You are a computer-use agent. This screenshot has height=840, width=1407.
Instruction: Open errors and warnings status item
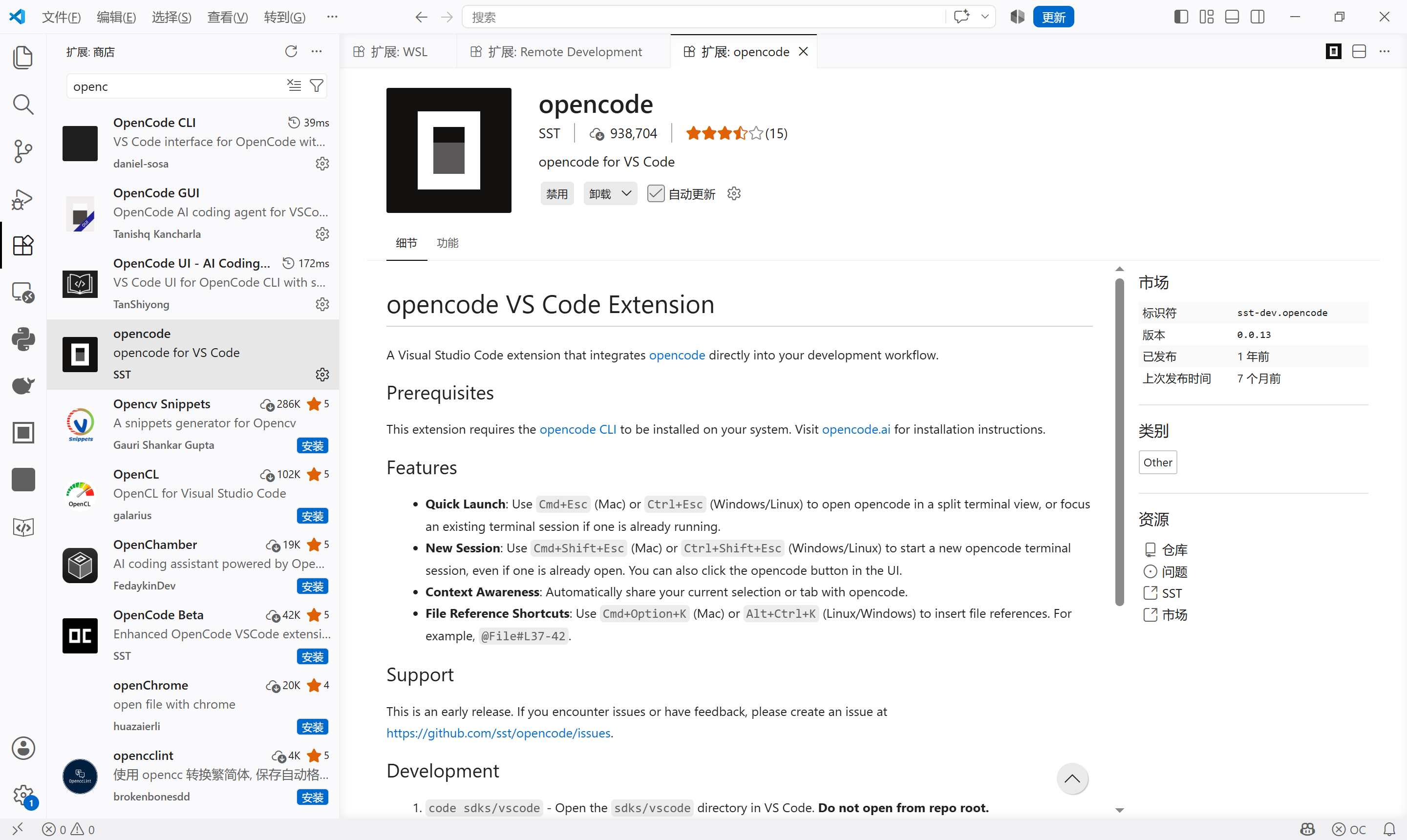[x=68, y=829]
